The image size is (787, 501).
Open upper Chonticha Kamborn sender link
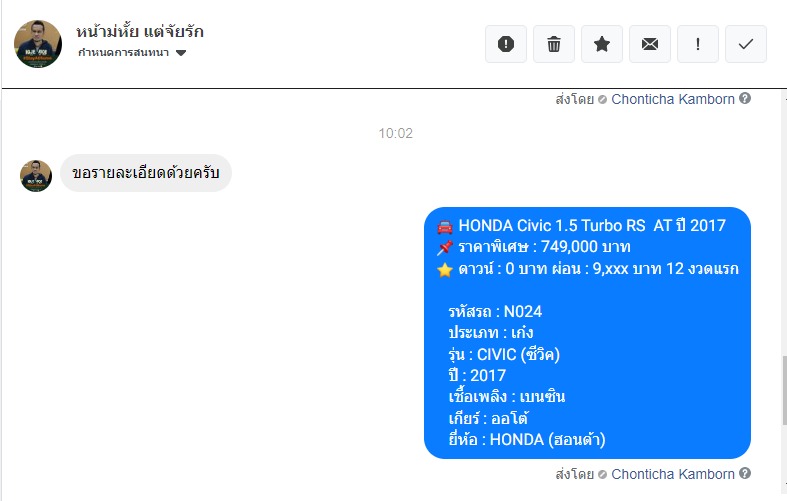click(x=673, y=99)
